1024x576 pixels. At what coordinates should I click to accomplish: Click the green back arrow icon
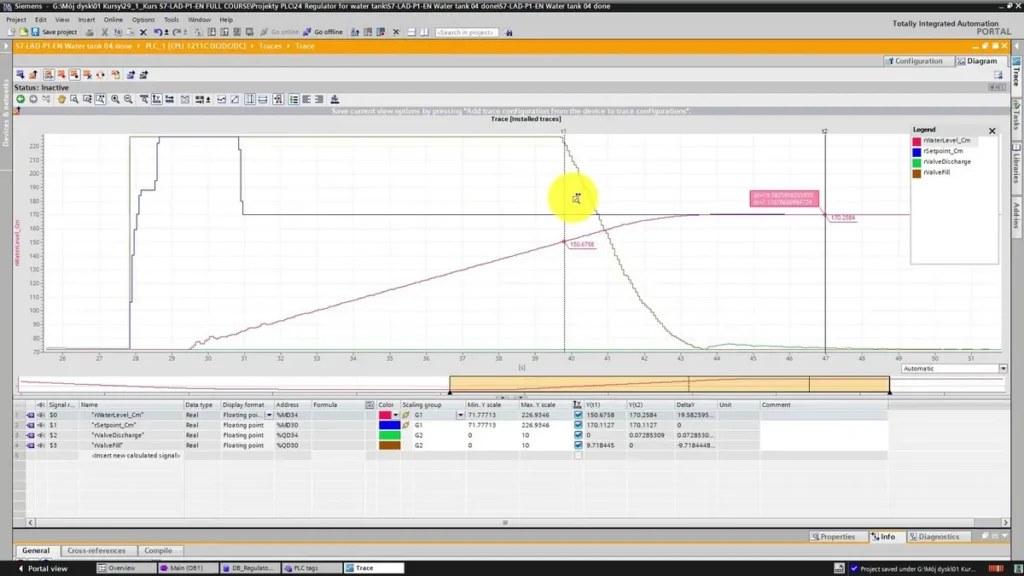[x=20, y=99]
